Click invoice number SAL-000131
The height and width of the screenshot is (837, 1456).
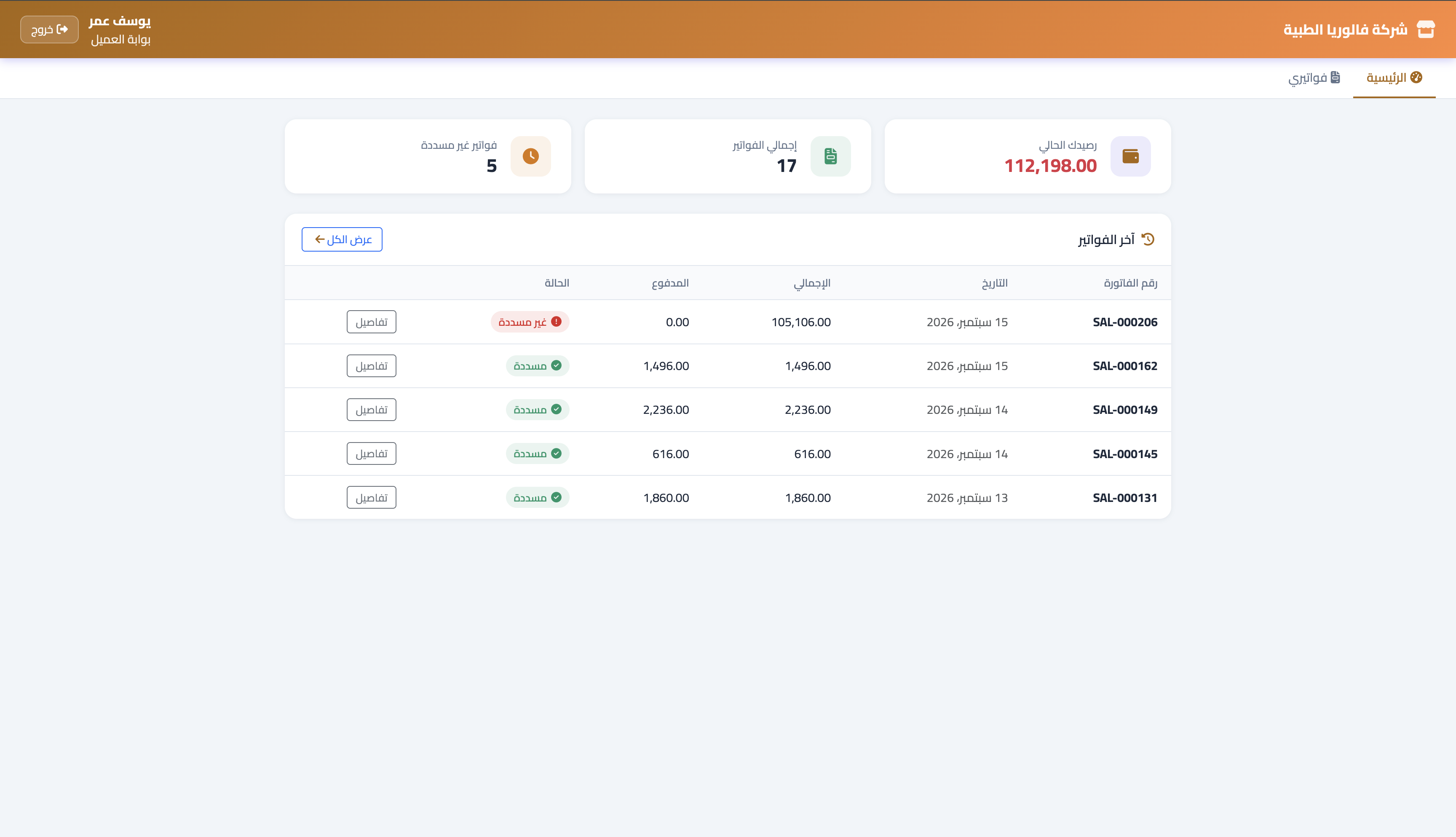pyautogui.click(x=1124, y=498)
